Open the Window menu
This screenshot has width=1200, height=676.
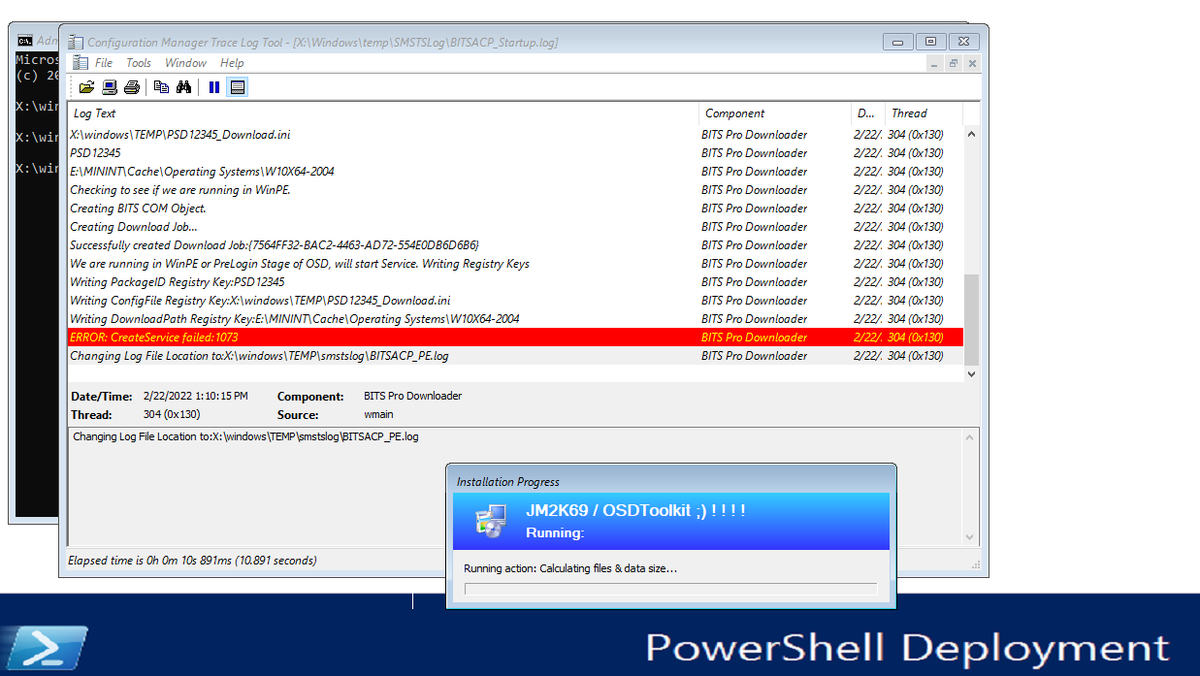(x=186, y=63)
